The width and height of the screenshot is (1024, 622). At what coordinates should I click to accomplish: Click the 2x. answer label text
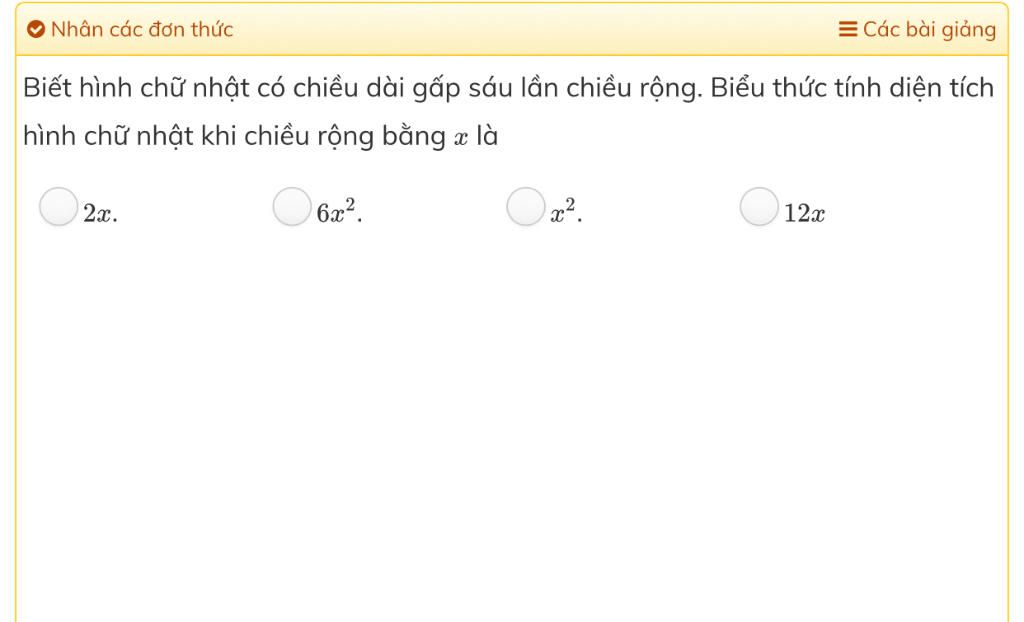point(101,214)
